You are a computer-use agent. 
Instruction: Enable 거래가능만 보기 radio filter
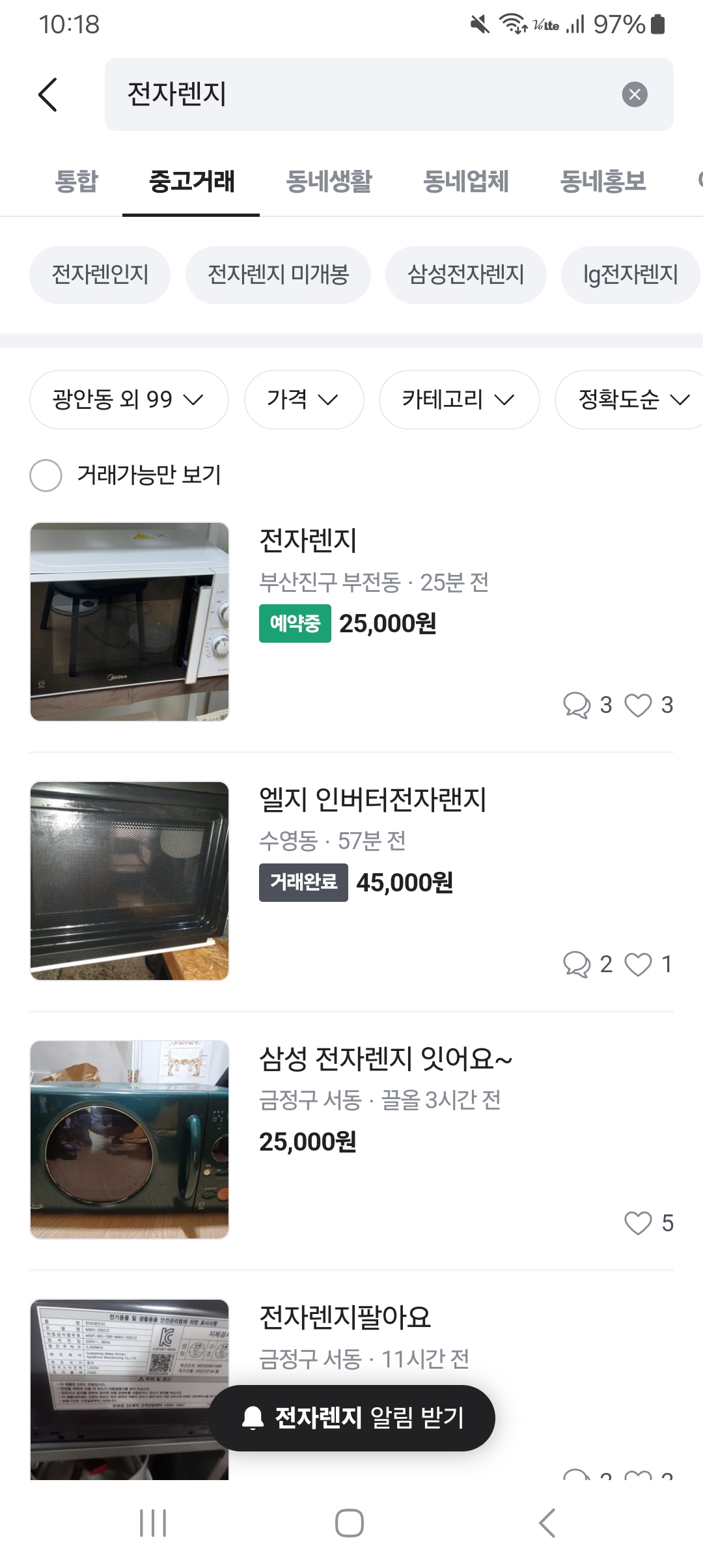click(46, 475)
